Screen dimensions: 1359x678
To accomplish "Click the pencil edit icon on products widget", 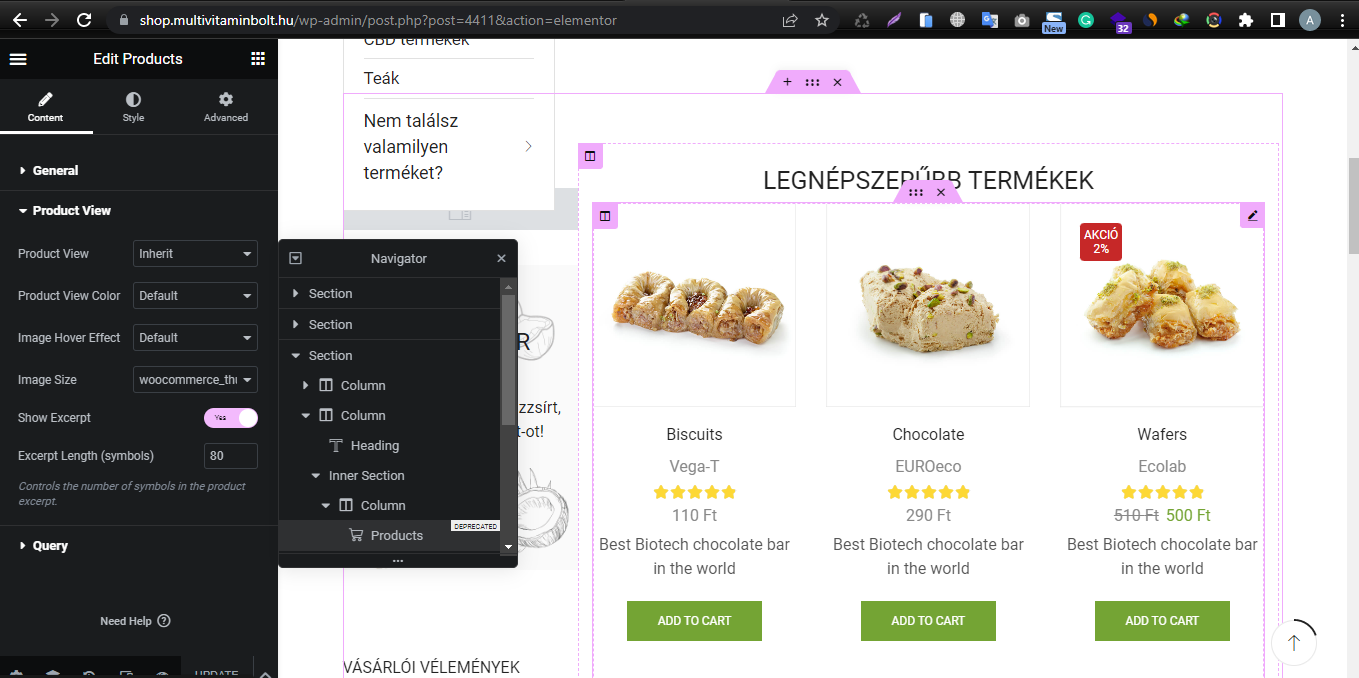I will click(x=1252, y=215).
